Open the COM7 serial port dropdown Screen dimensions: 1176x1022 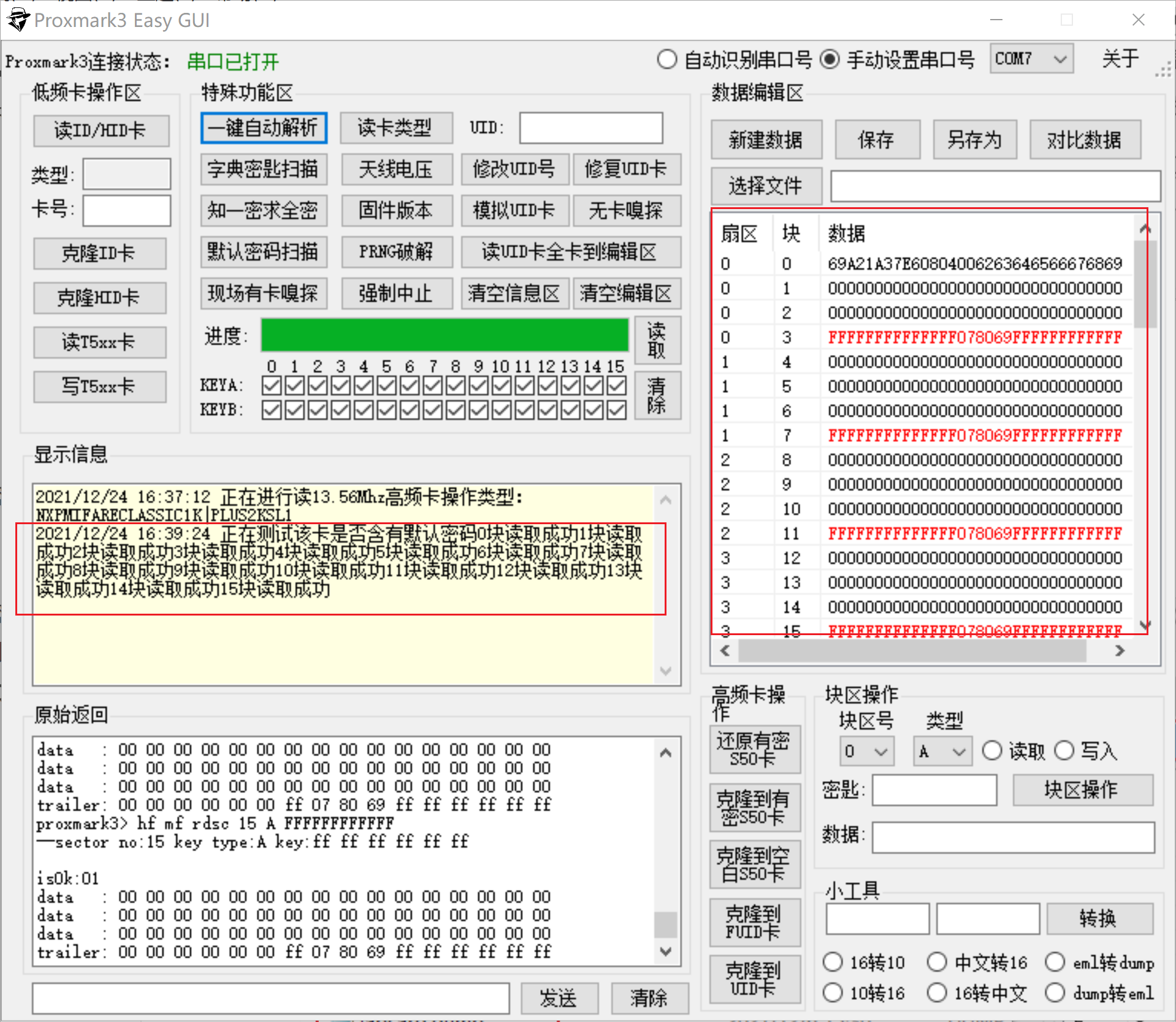coord(1031,58)
